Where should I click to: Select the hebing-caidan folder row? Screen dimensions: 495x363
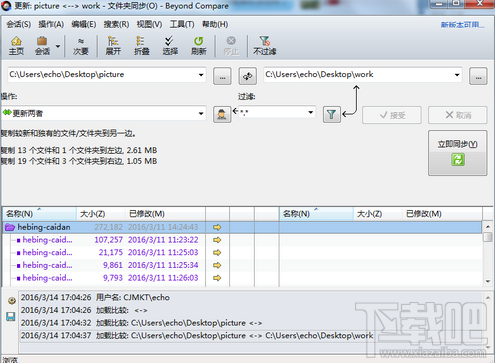[x=242, y=227]
